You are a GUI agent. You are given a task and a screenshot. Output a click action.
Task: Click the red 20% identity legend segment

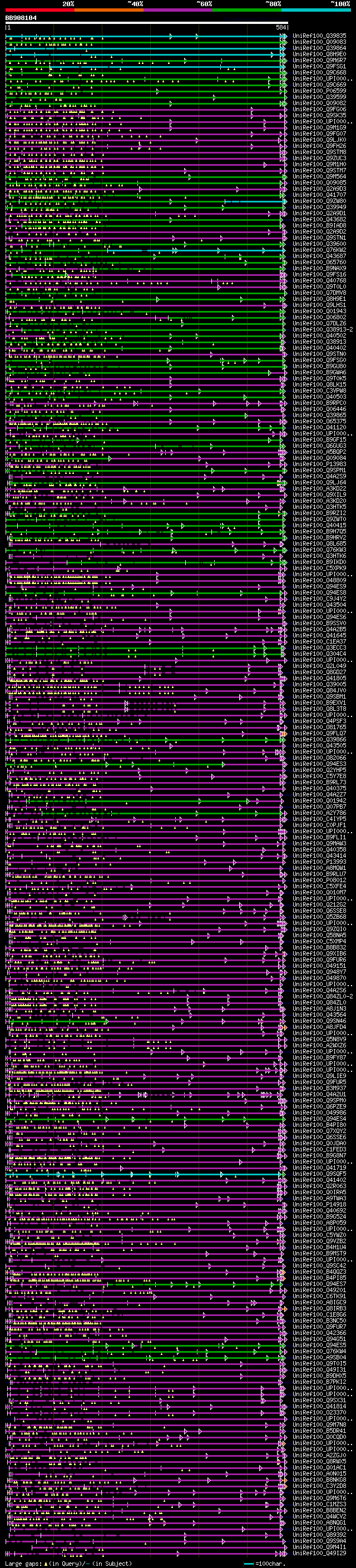(x=39, y=10)
